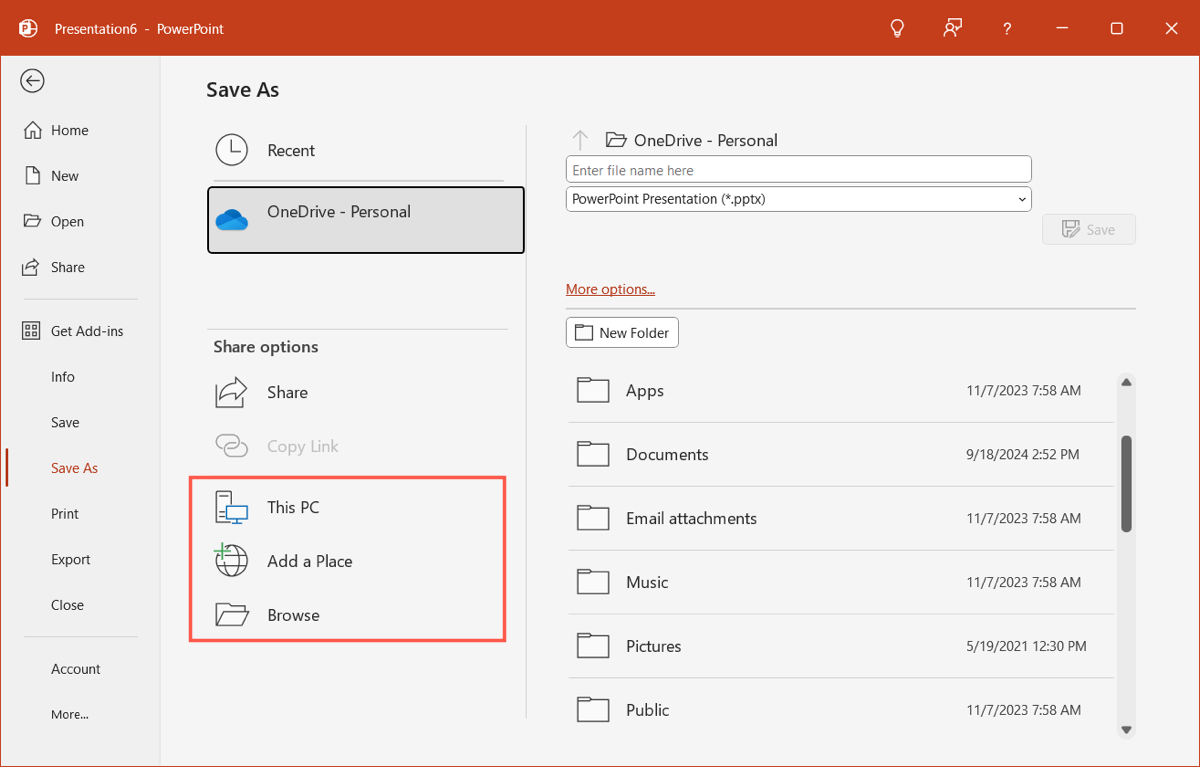Click the Browse folder icon
1200x767 pixels.
[x=232, y=614]
